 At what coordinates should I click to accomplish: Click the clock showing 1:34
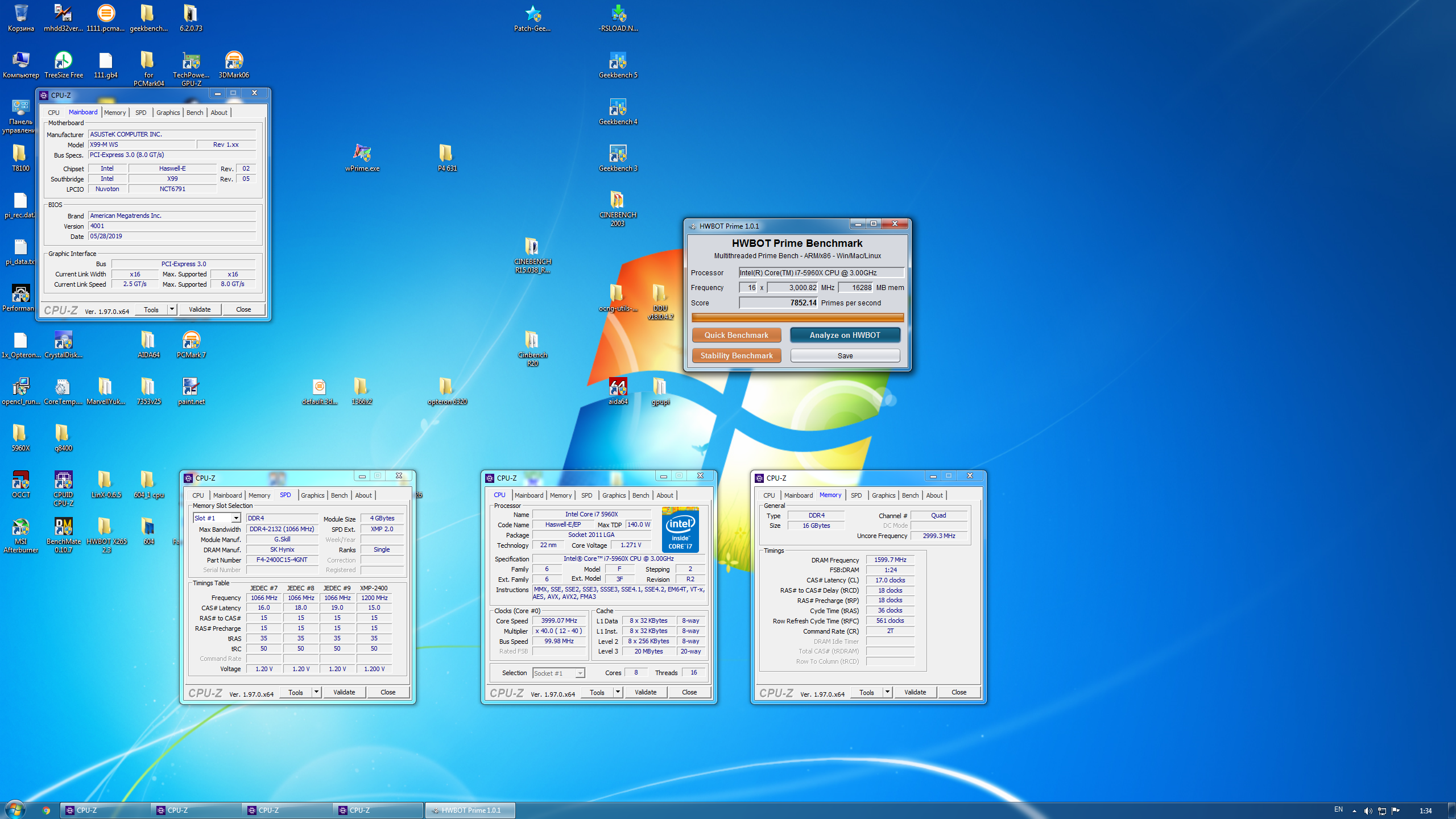tap(1425, 810)
